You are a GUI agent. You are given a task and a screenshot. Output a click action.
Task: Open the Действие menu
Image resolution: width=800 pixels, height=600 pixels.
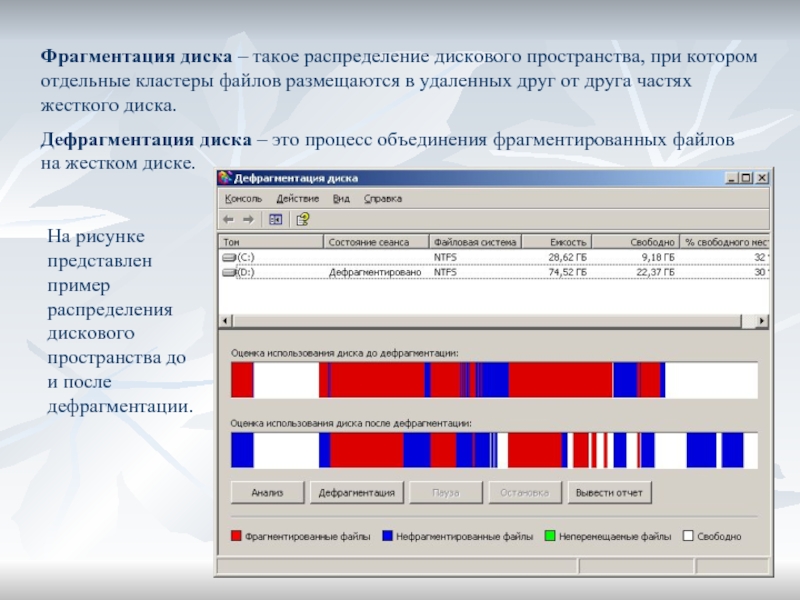coord(297,198)
